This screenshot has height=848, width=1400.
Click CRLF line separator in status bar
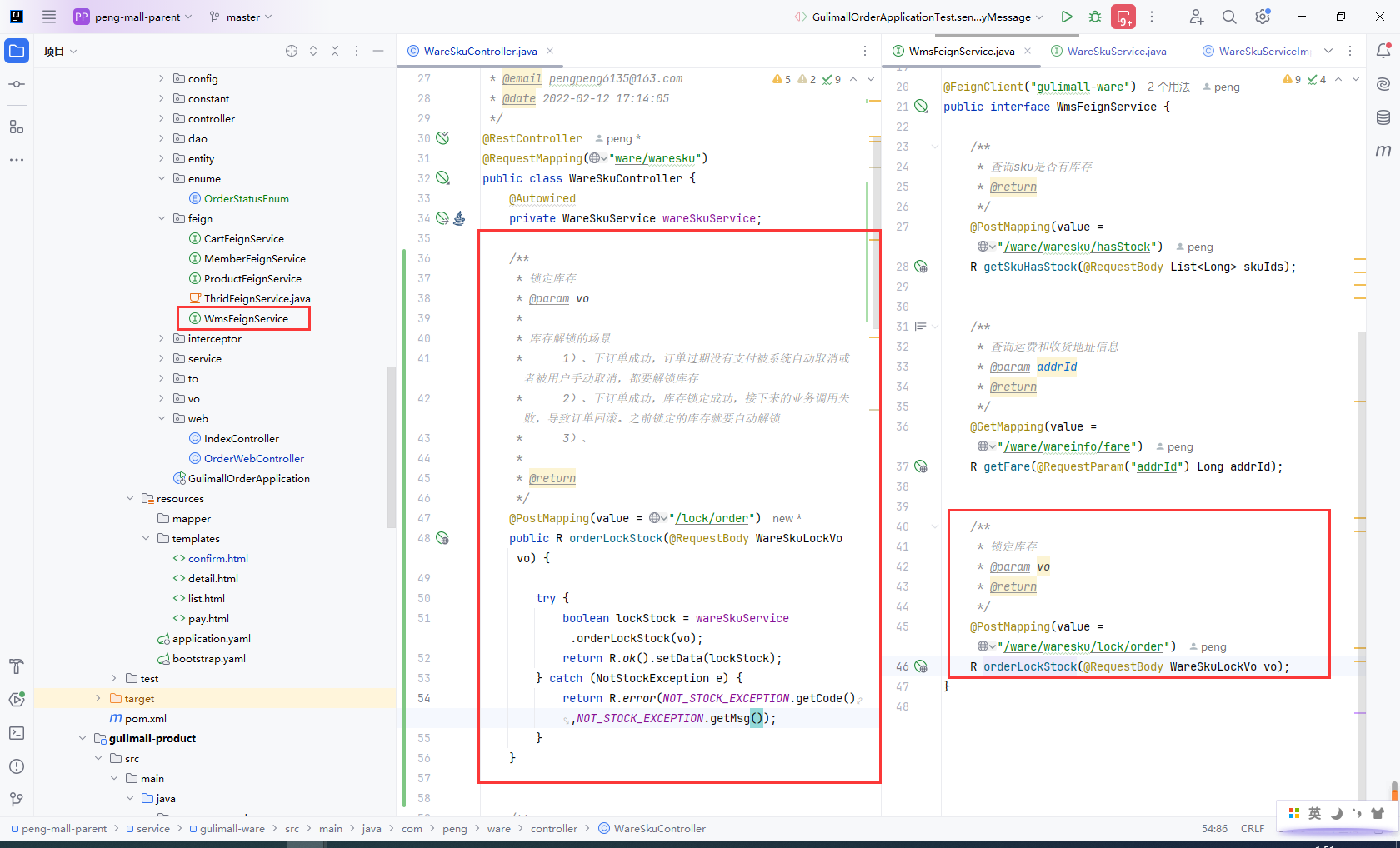(x=1252, y=828)
